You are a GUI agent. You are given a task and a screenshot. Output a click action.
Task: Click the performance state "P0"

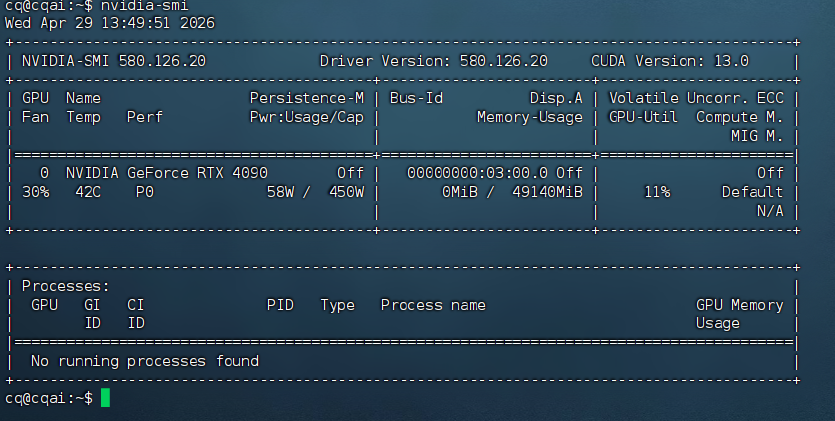click(x=145, y=192)
